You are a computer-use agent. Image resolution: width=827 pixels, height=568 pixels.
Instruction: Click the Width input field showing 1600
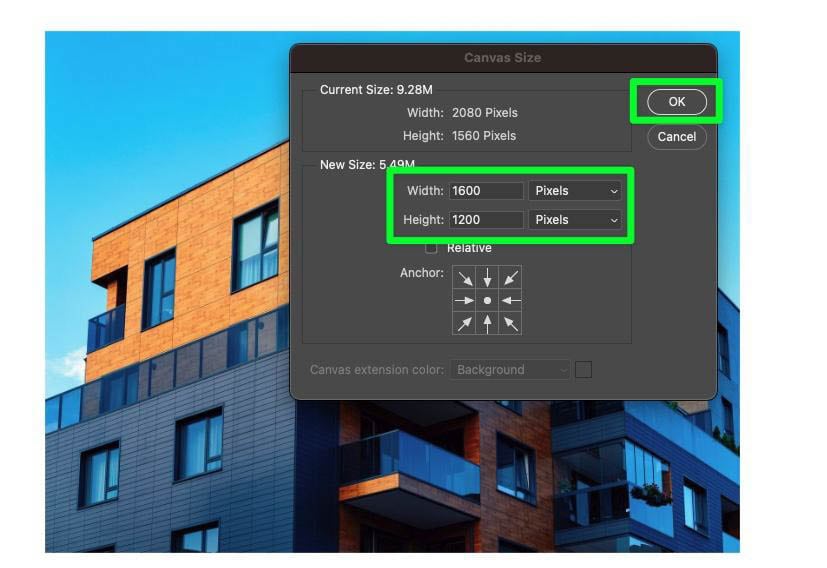tap(486, 191)
